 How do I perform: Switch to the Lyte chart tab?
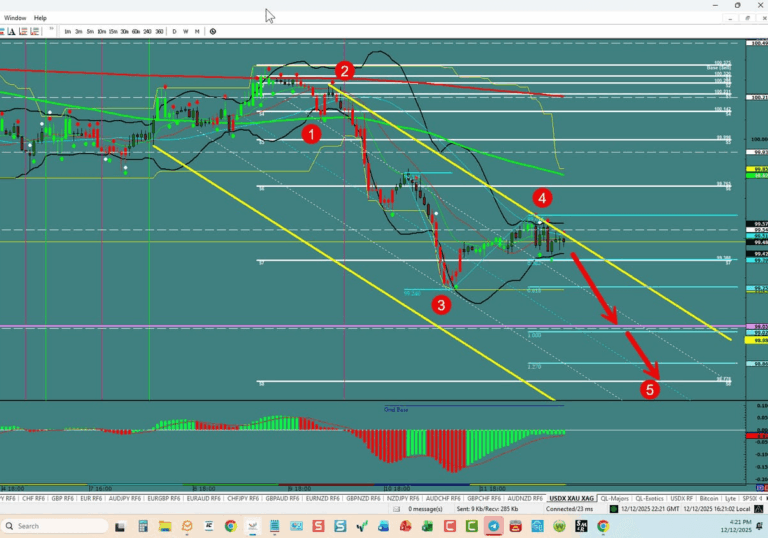(x=730, y=498)
